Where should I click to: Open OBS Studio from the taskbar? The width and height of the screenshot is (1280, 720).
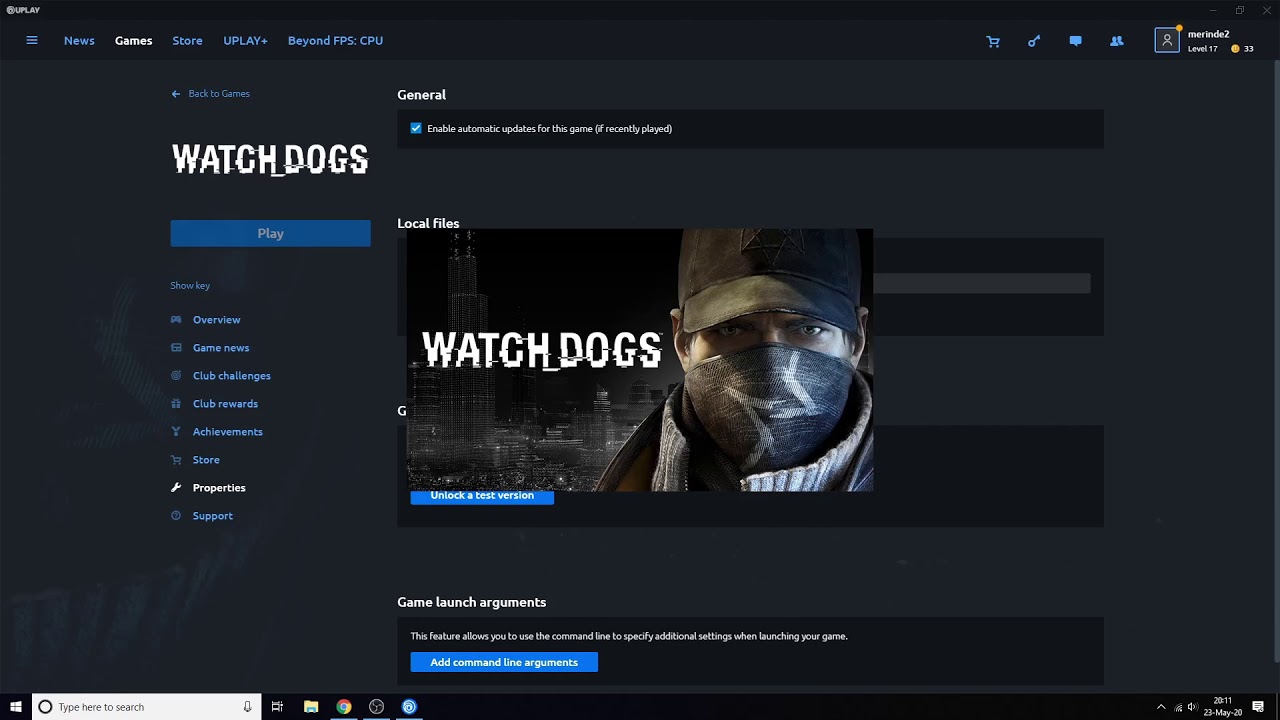(376, 707)
